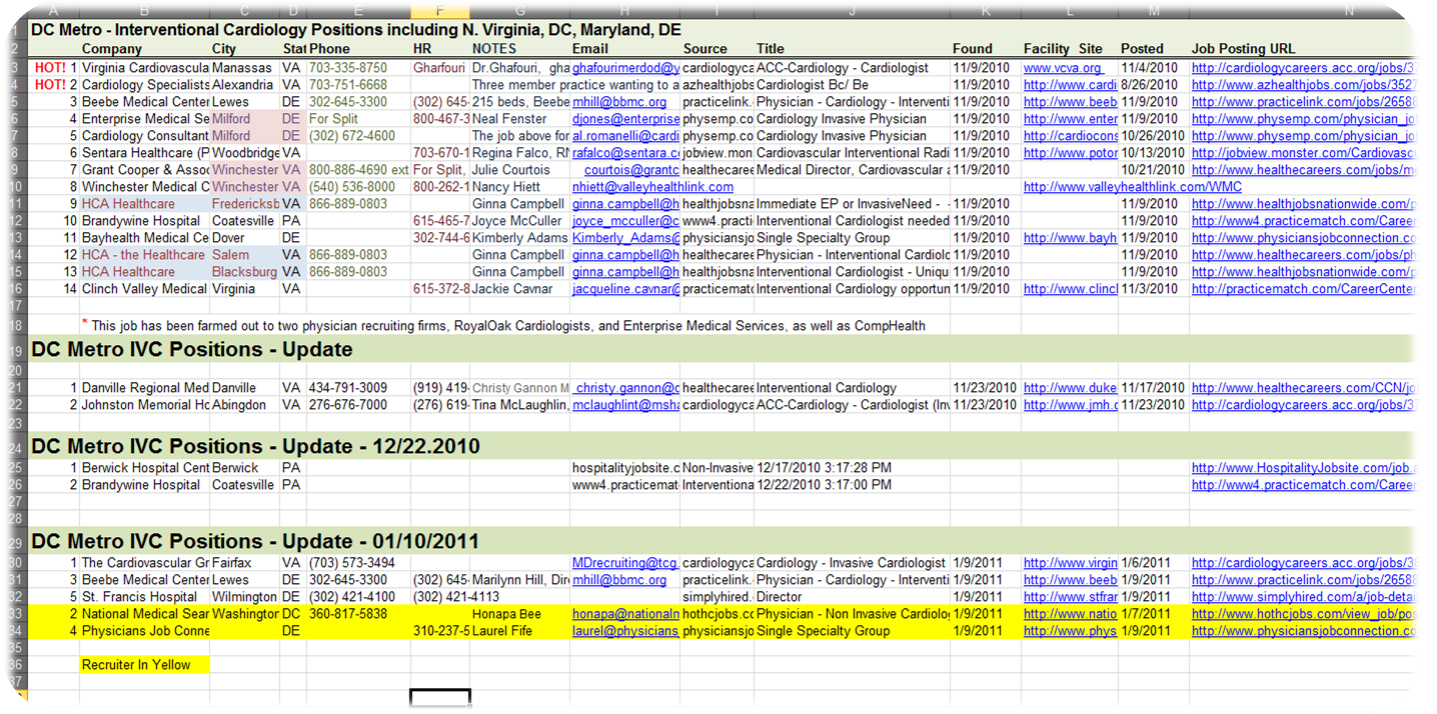Open the MDrecruiting@tcg email link
The width and height of the screenshot is (1437, 714).
coord(625,563)
